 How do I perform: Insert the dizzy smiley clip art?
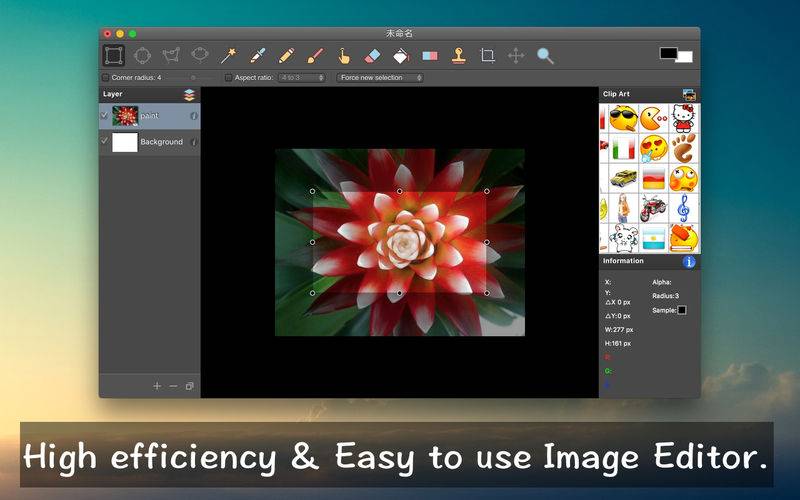(684, 178)
